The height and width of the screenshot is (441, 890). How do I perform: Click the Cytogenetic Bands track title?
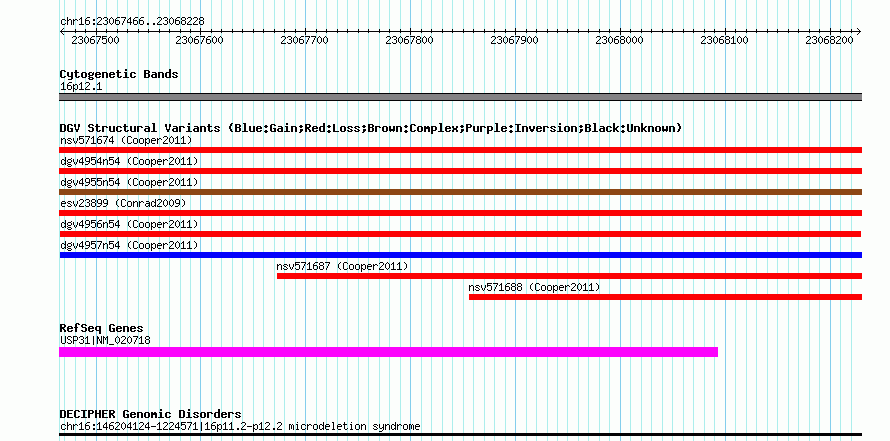[x=119, y=74]
